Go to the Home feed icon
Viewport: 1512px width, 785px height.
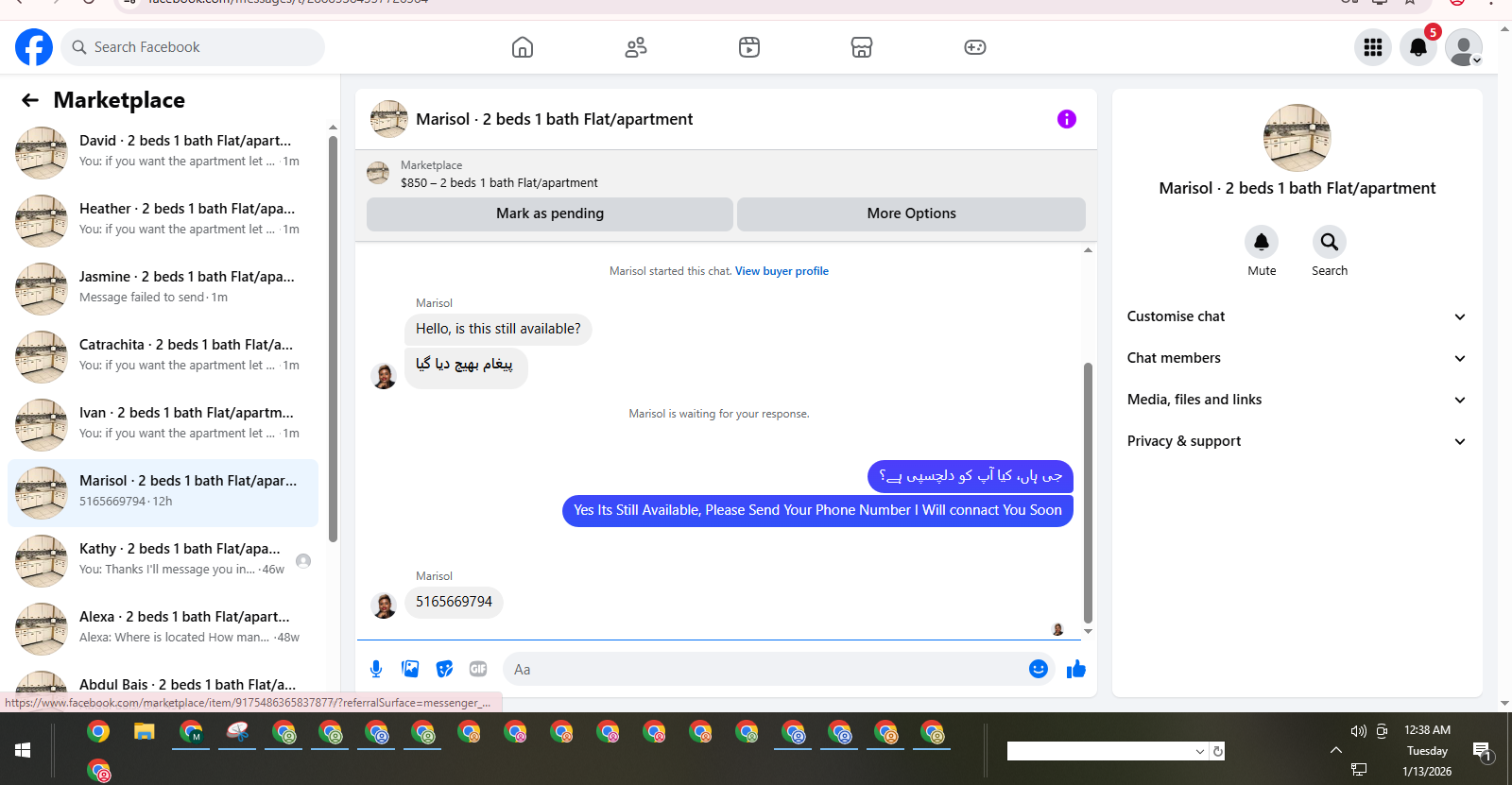523,47
